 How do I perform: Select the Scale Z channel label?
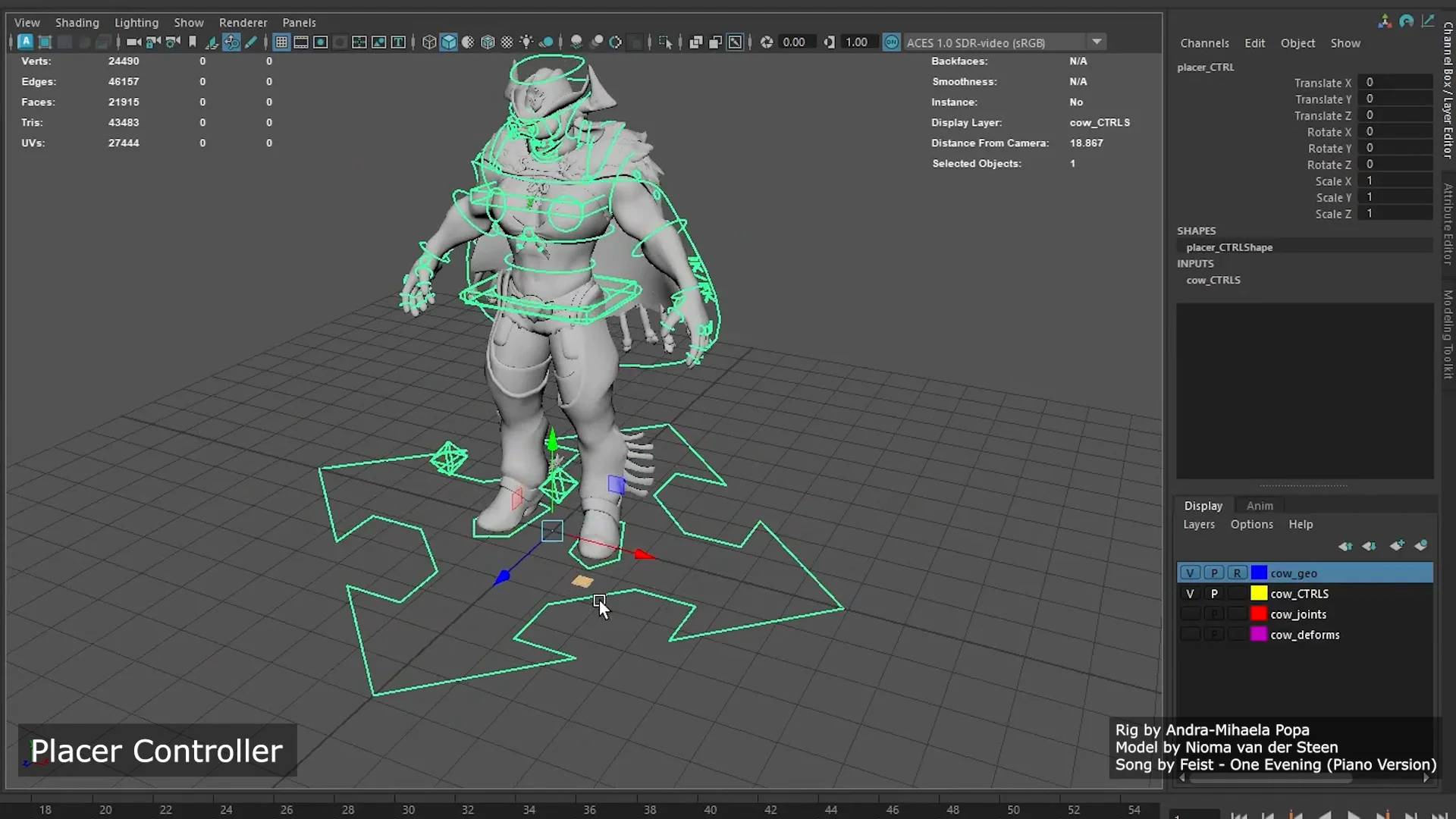click(1333, 214)
